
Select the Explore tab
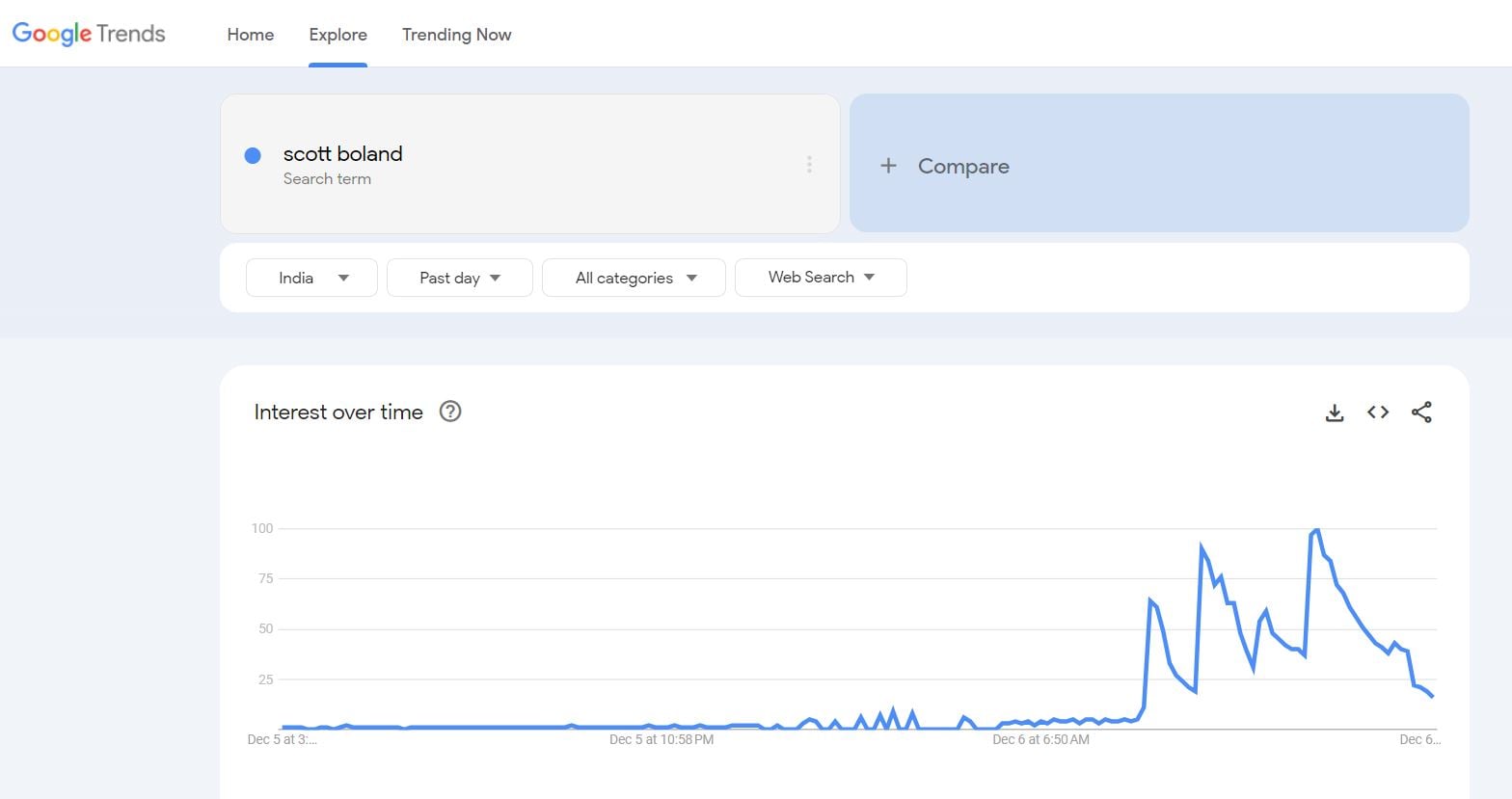[337, 35]
